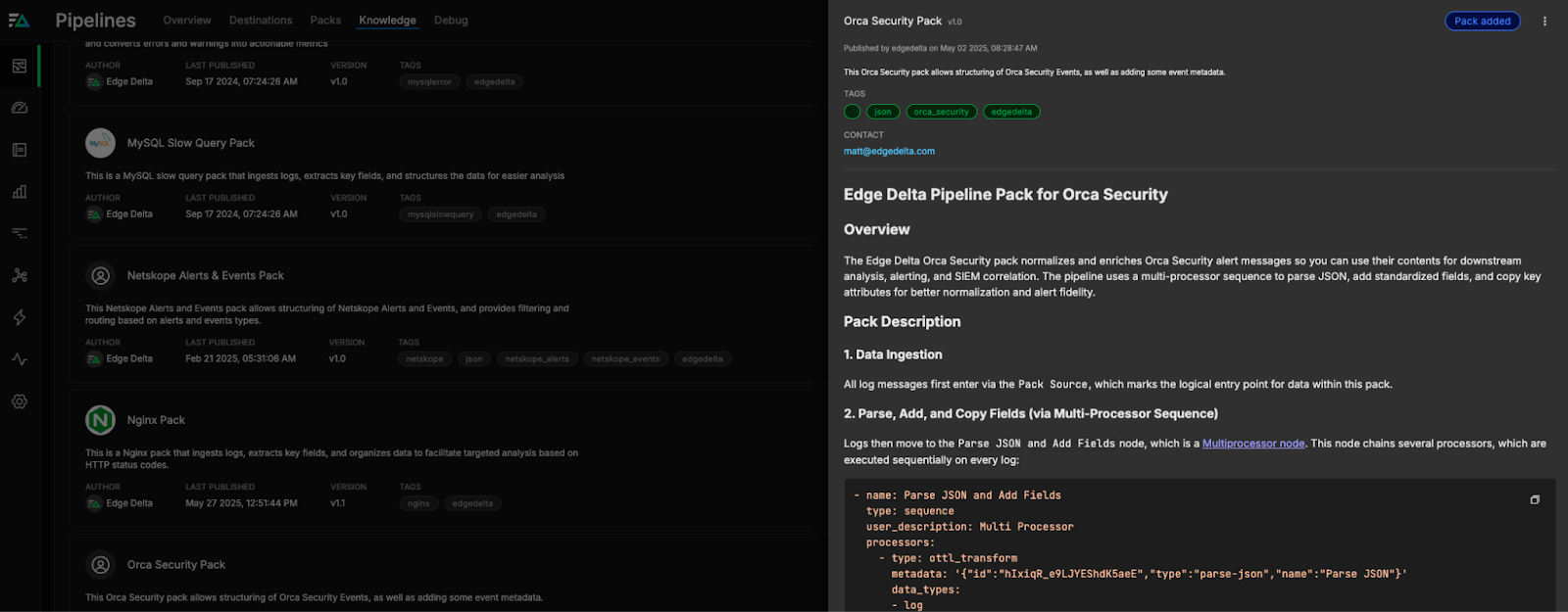Follow the Multiprocessor node link
1568x612 pixels.
(x=1252, y=444)
